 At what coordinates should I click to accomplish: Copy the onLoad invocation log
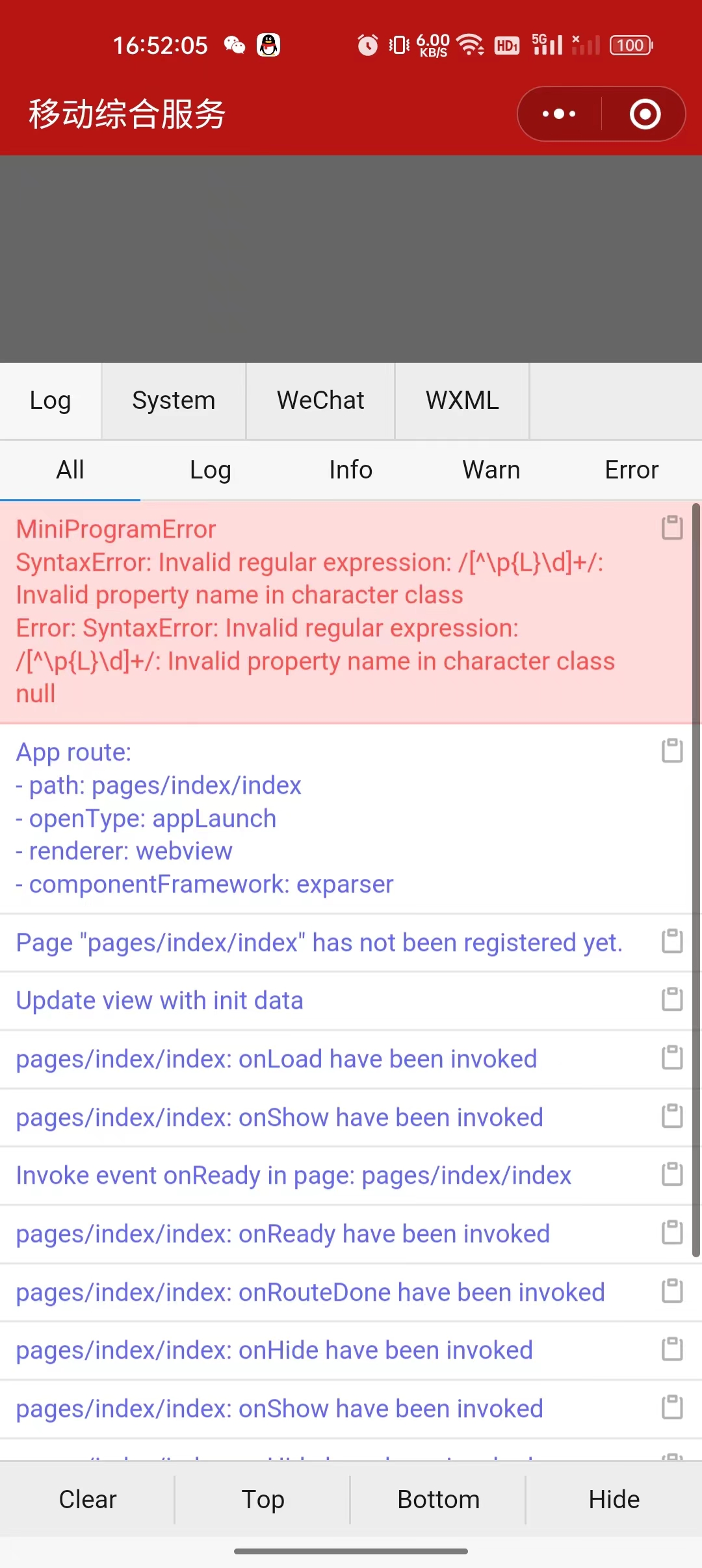[x=673, y=1058]
